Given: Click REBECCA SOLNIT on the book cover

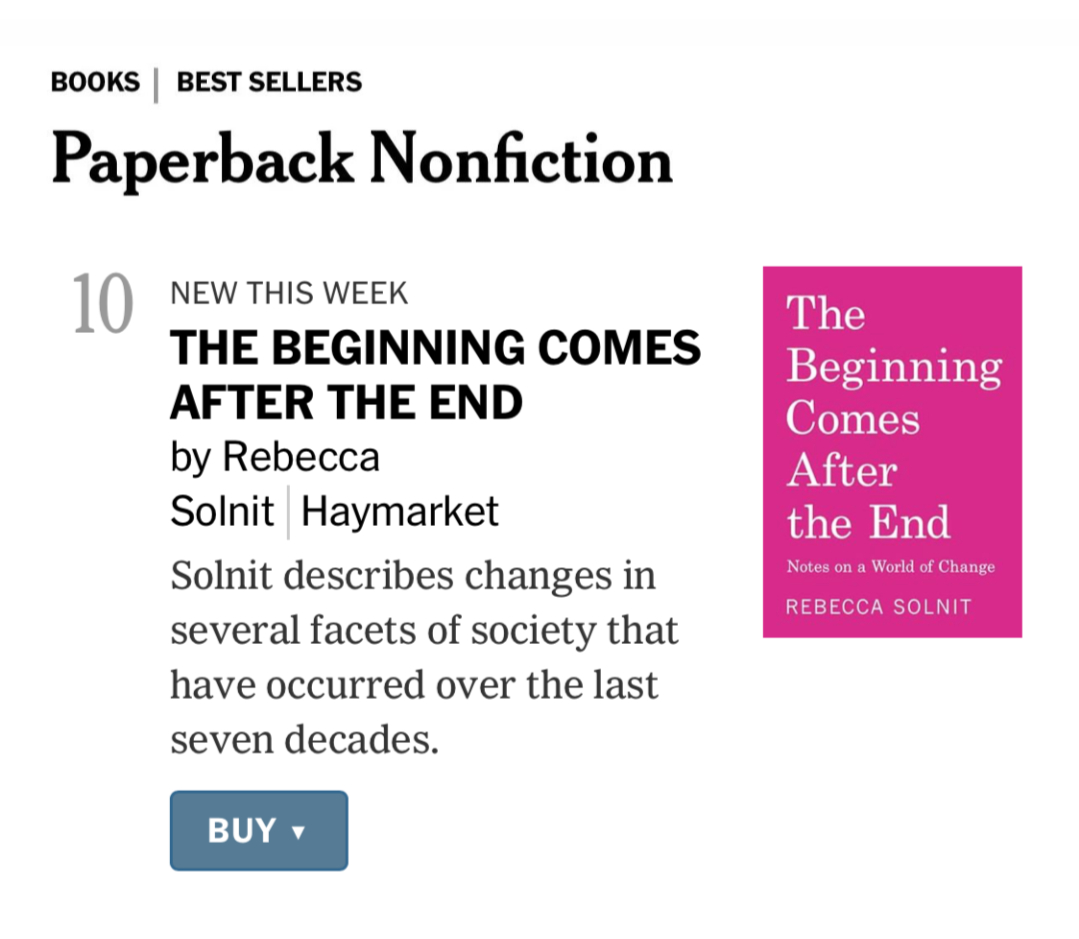Looking at the screenshot, I should (x=878, y=607).
